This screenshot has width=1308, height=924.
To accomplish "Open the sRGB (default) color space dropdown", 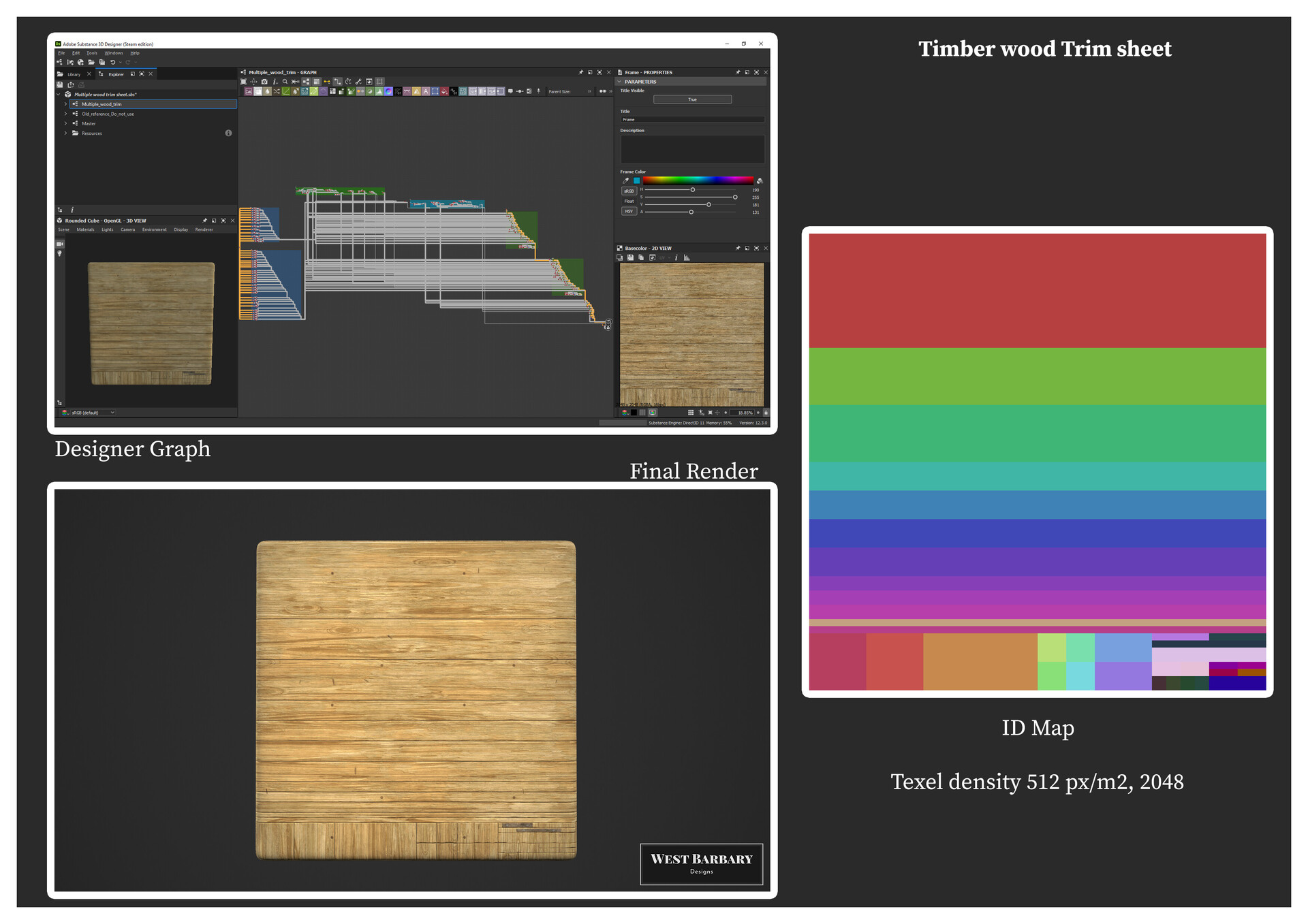I will (x=92, y=413).
